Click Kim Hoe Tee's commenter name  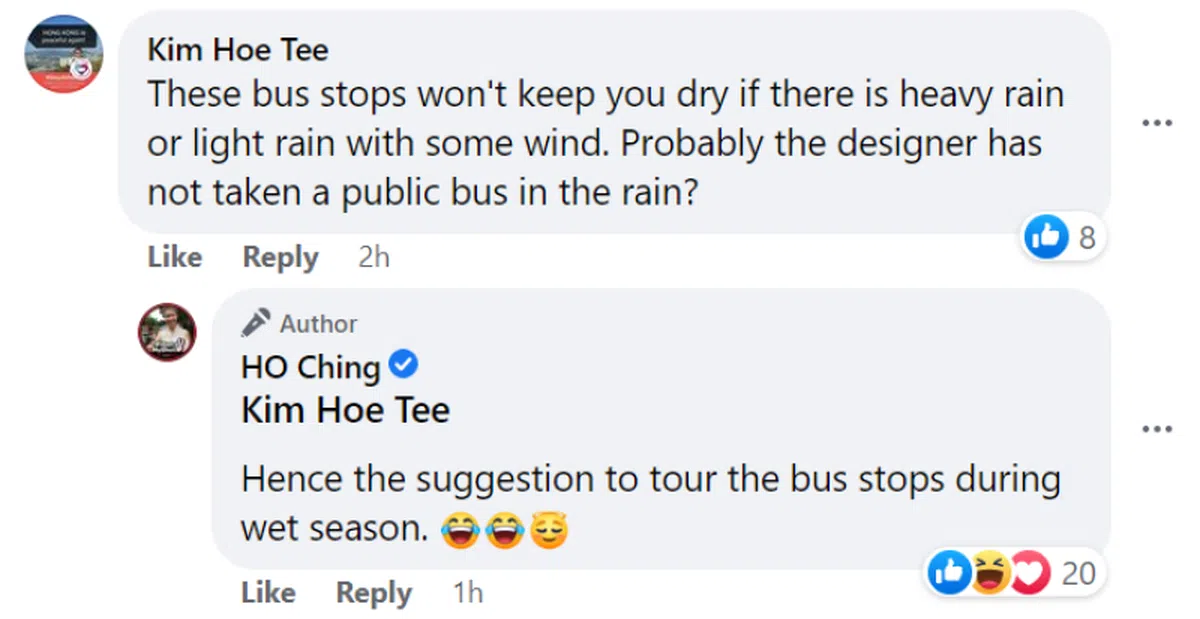click(x=237, y=49)
